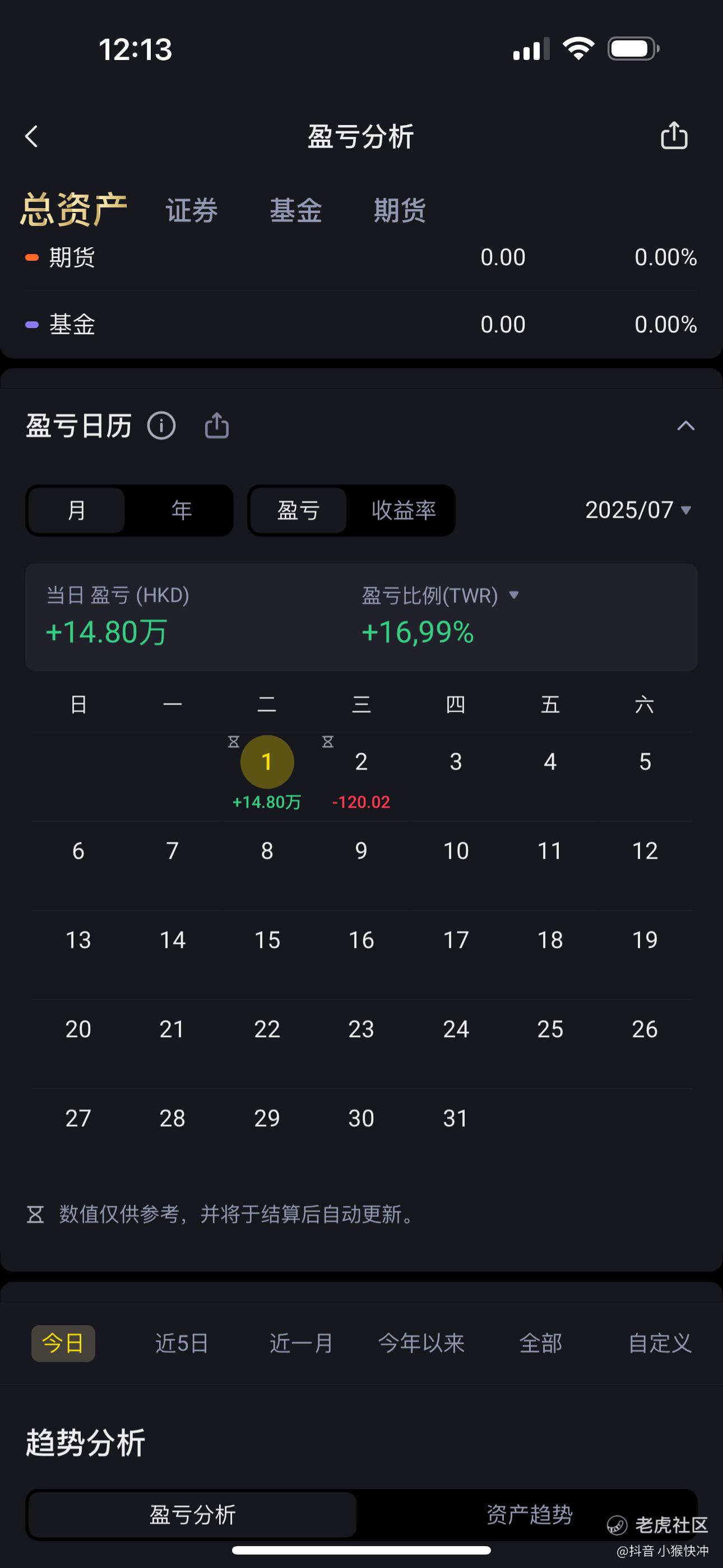This screenshot has height=1568, width=723.
Task: Open the 盈亏日历 info icon
Action: point(161,426)
